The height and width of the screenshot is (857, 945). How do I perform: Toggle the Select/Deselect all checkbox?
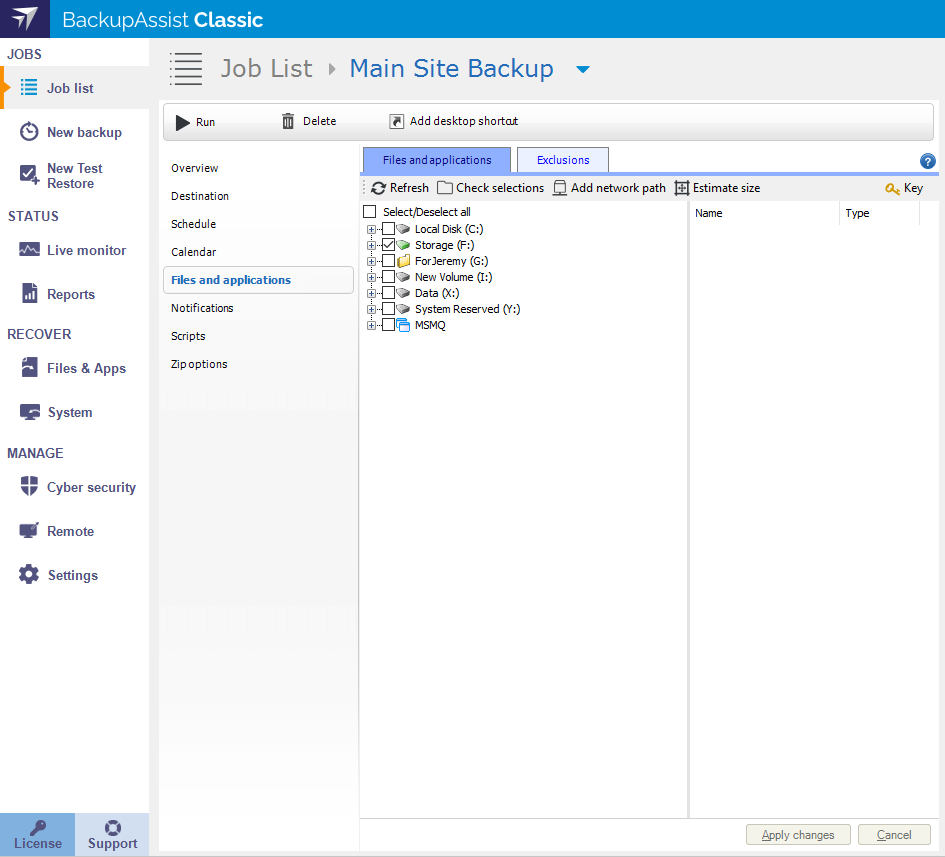tap(370, 212)
